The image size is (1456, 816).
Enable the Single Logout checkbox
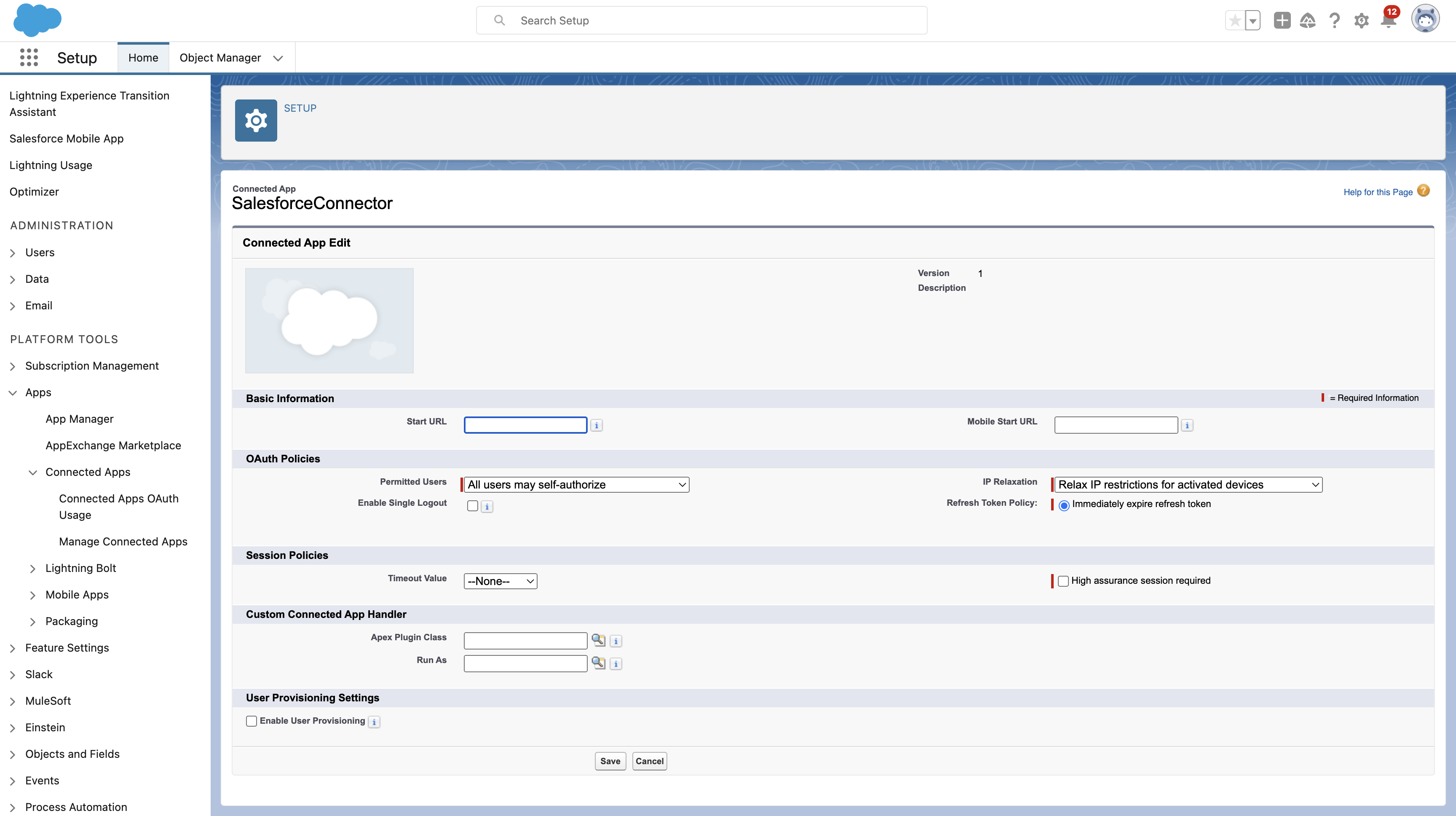pyautogui.click(x=473, y=506)
